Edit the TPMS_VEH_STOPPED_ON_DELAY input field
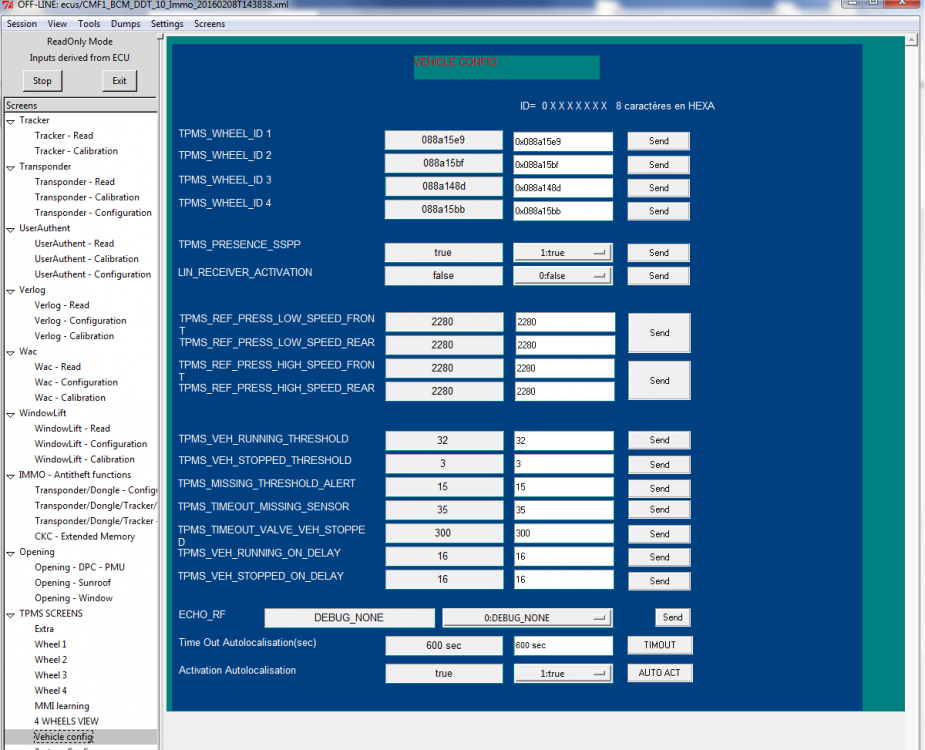 click(564, 579)
